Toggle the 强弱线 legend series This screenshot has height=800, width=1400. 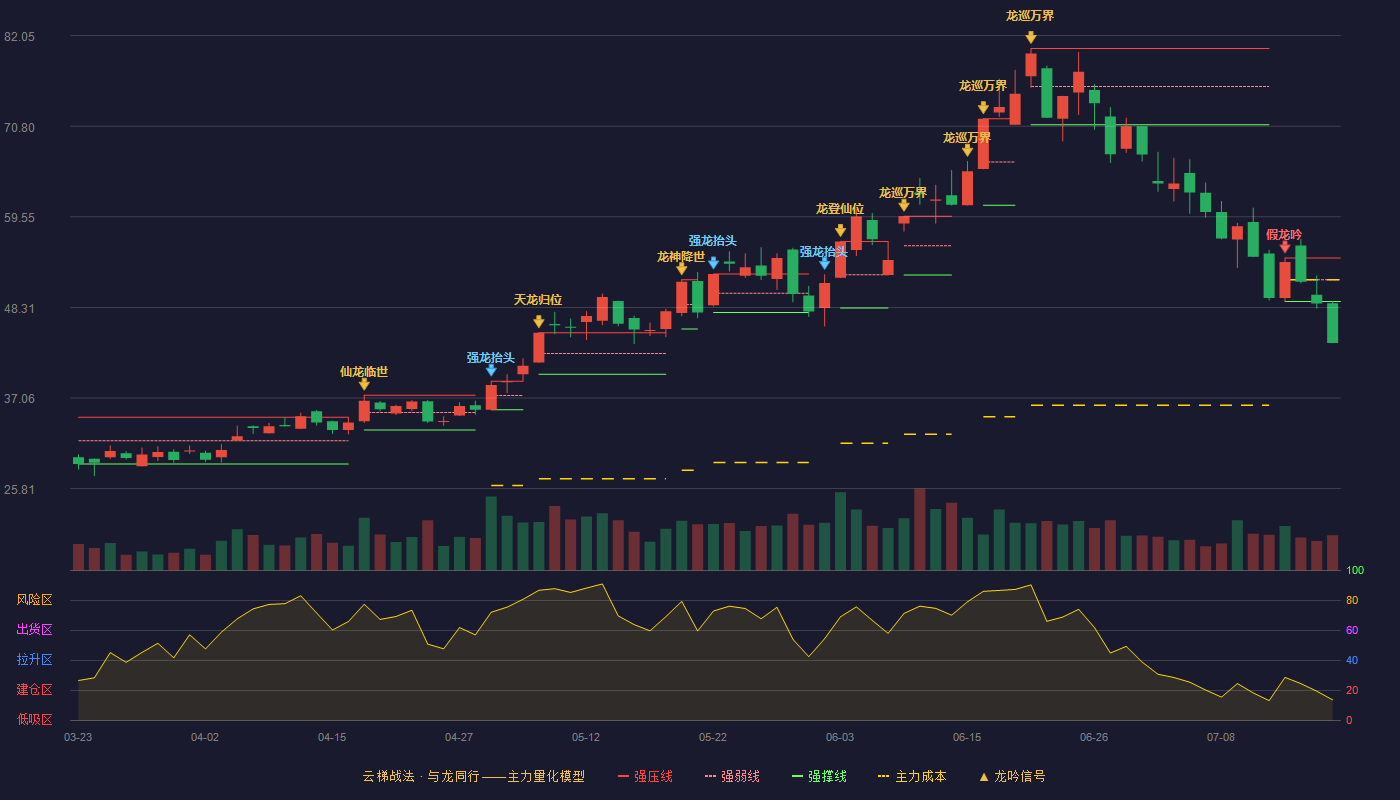[732, 776]
